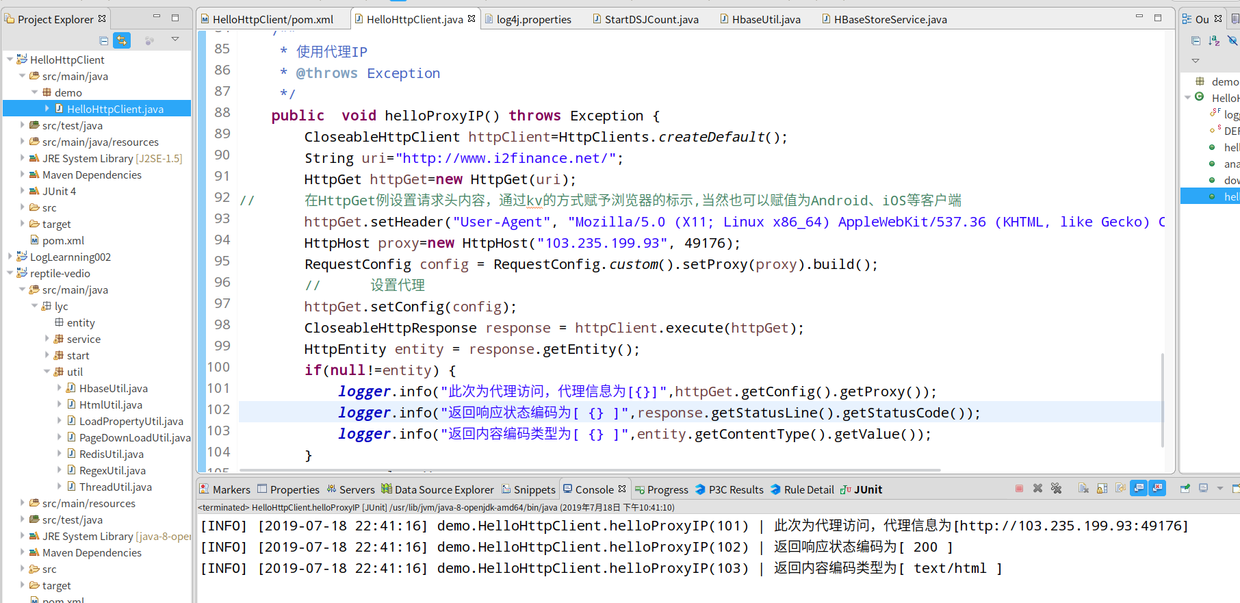The image size is (1240, 603).
Task: Toggle Show Console on standard error
Action: [1157, 488]
